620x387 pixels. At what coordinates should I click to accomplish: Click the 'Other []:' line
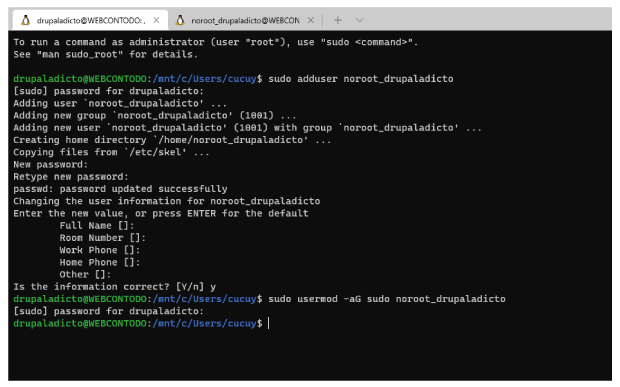[85, 275]
